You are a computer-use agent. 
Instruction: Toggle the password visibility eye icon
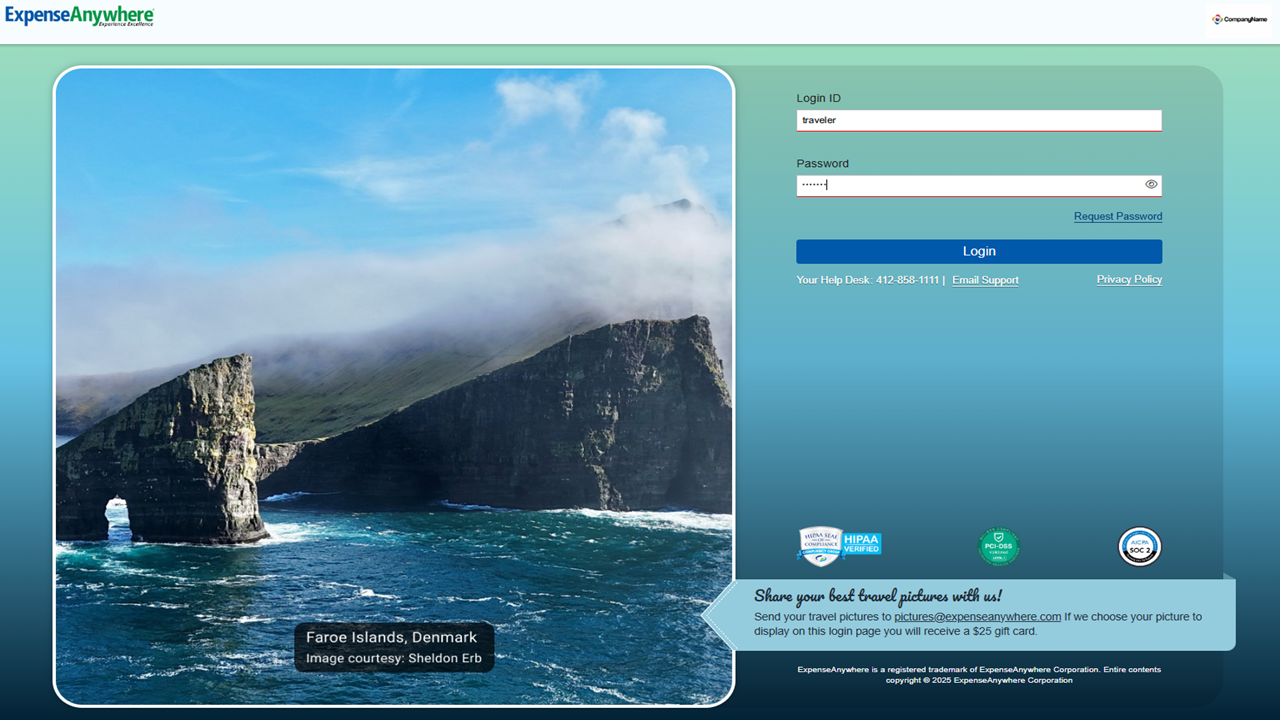pyautogui.click(x=1151, y=184)
